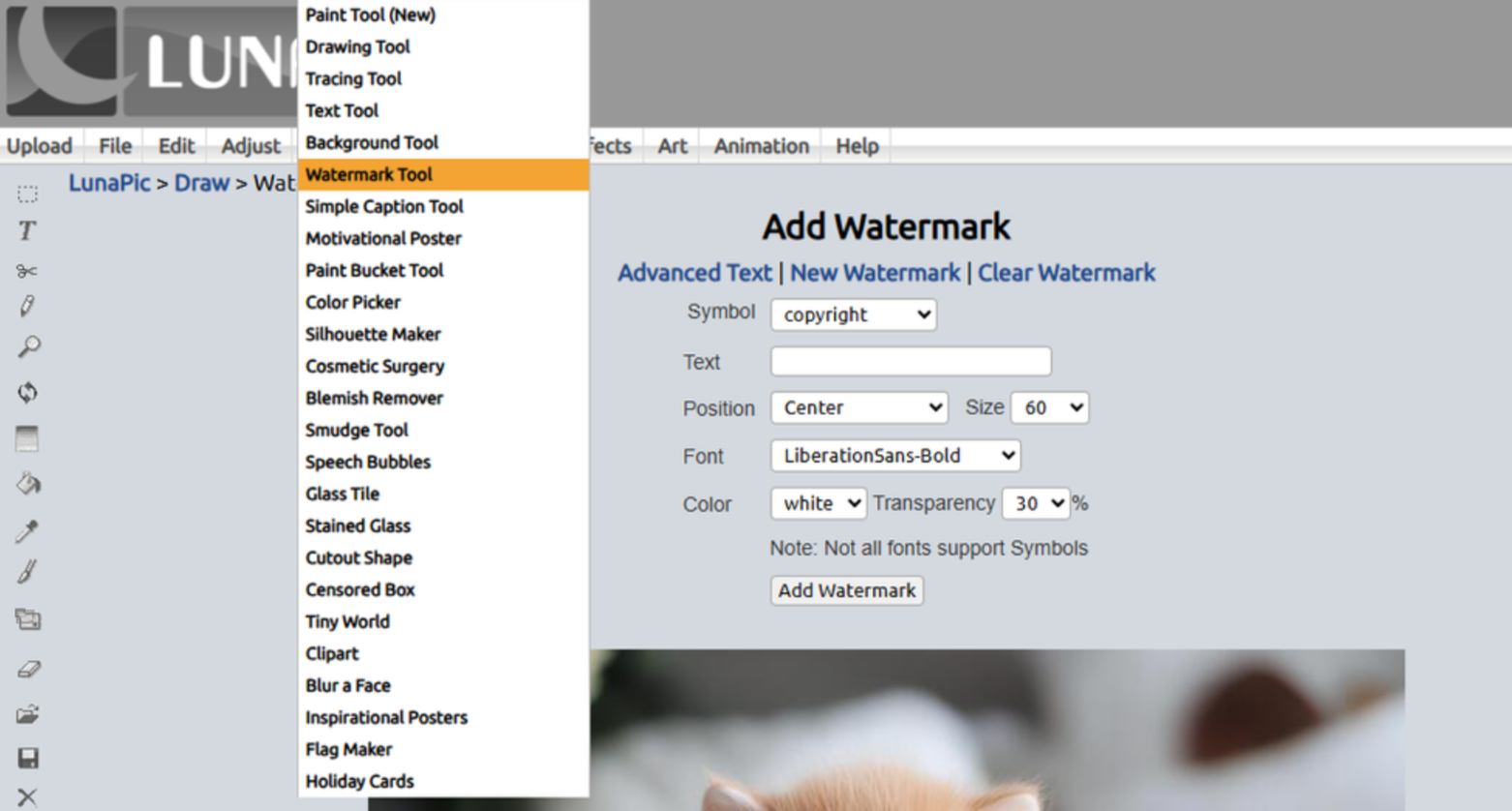Select the eraser tool icon
Screen dimensions: 1512x811
tap(28, 669)
